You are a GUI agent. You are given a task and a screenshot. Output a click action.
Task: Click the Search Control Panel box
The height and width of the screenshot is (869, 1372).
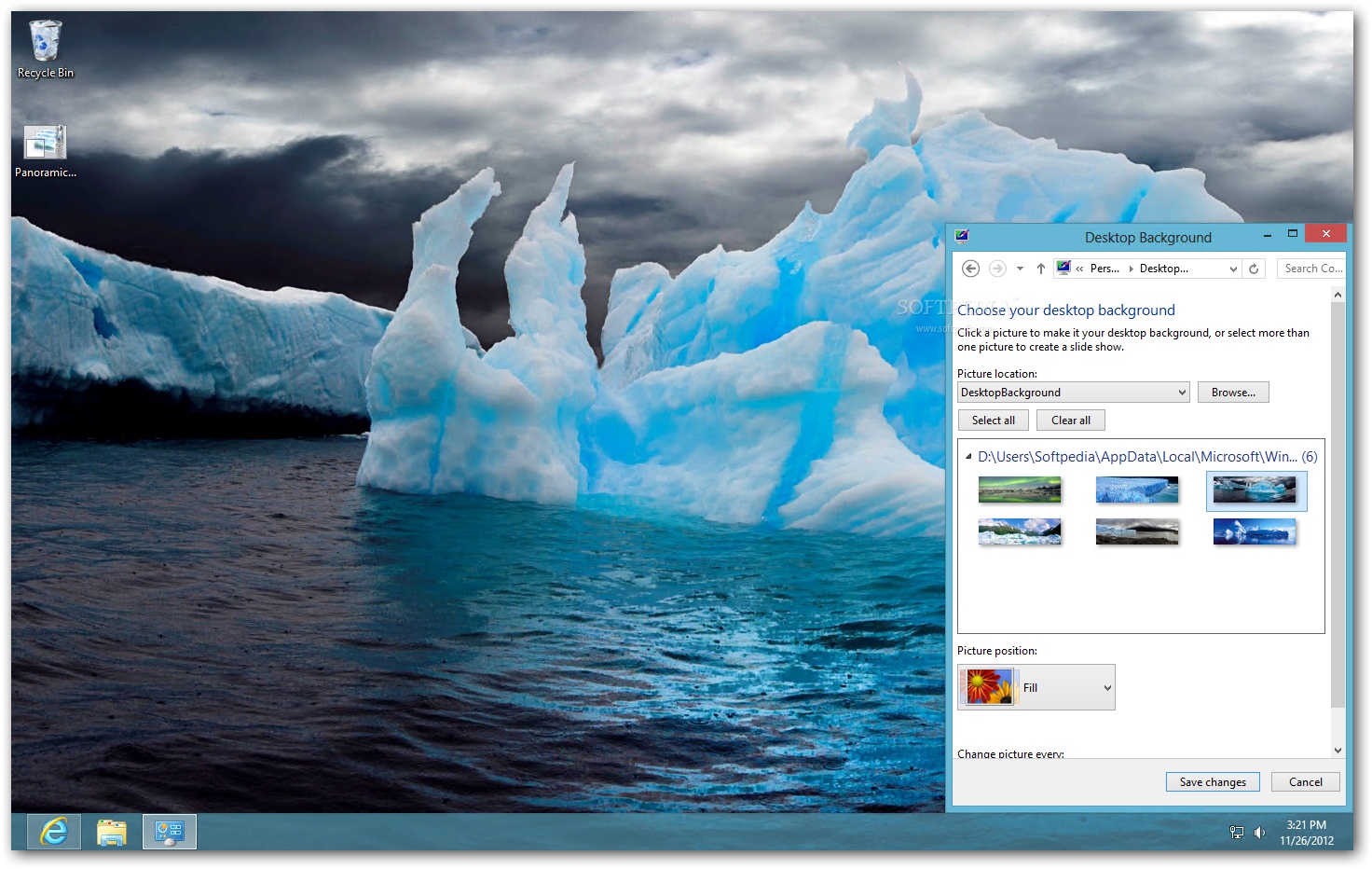[1312, 269]
